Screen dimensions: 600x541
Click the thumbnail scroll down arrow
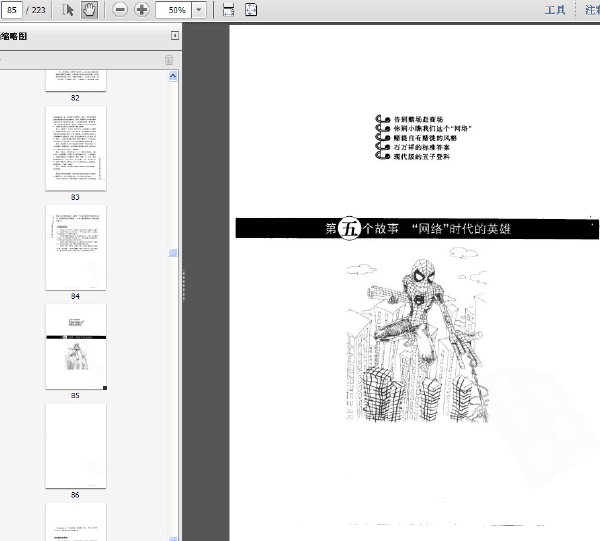coord(173,538)
